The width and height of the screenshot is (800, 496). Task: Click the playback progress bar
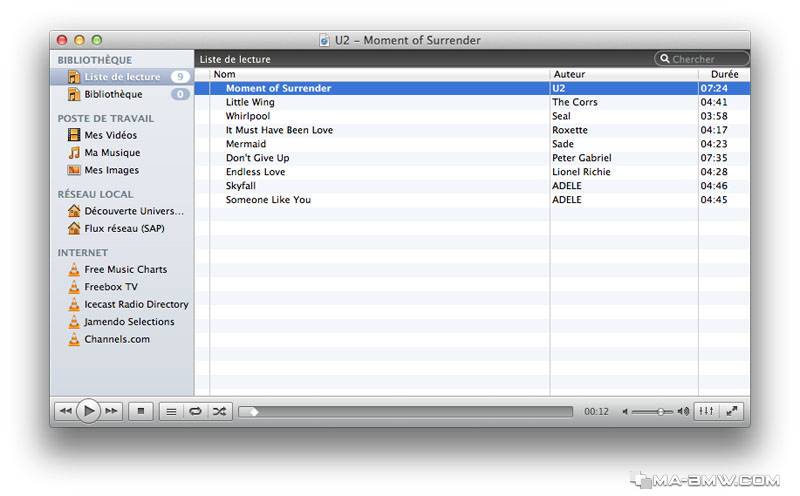click(x=406, y=412)
